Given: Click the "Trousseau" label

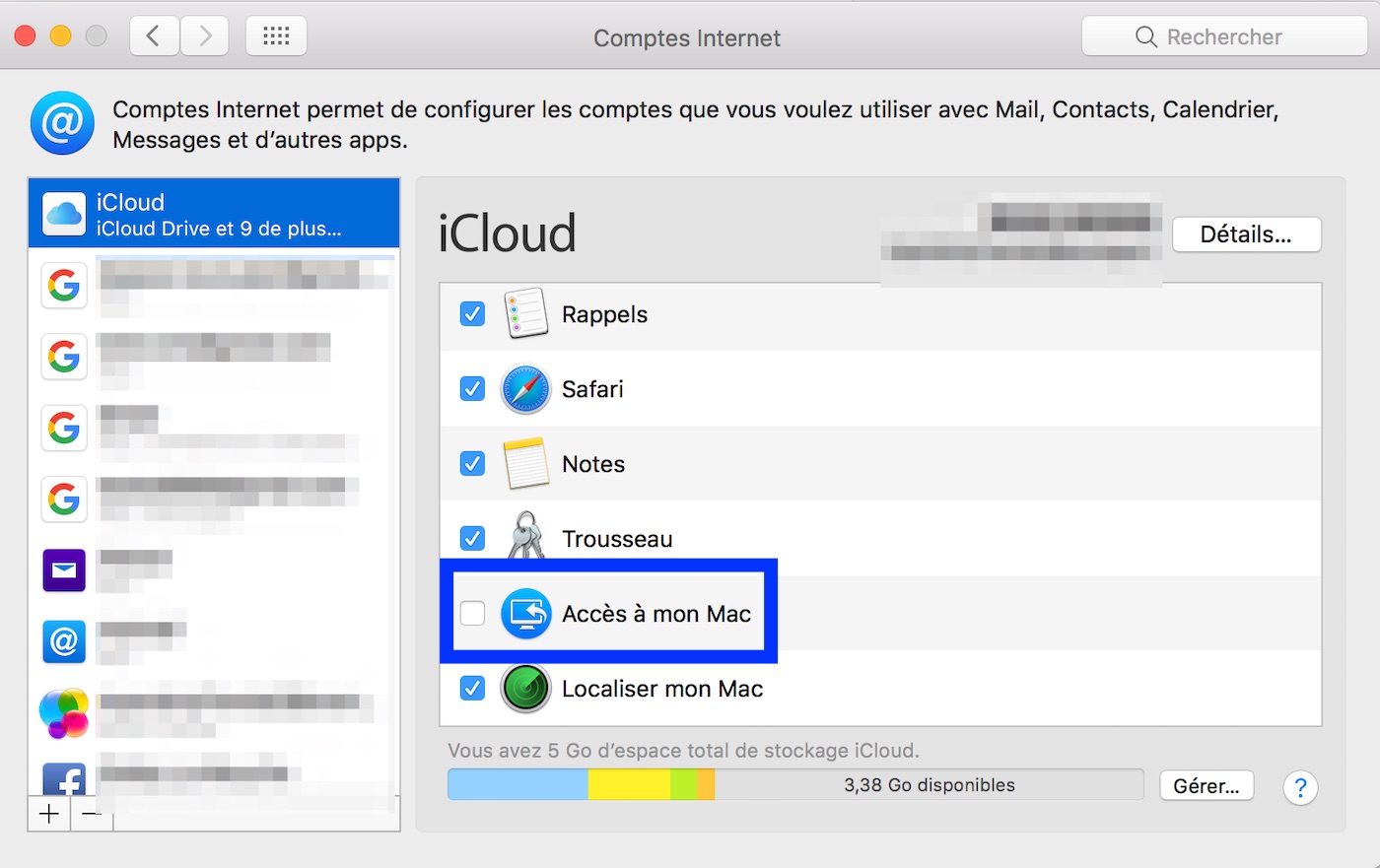Looking at the screenshot, I should coord(617,539).
